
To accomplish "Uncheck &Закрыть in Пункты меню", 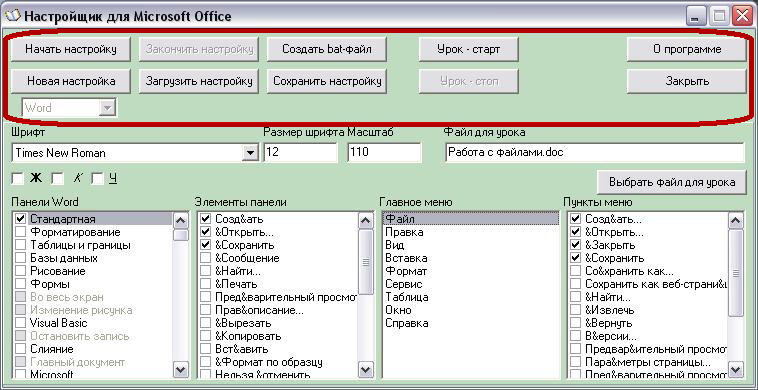I will tap(575, 245).
